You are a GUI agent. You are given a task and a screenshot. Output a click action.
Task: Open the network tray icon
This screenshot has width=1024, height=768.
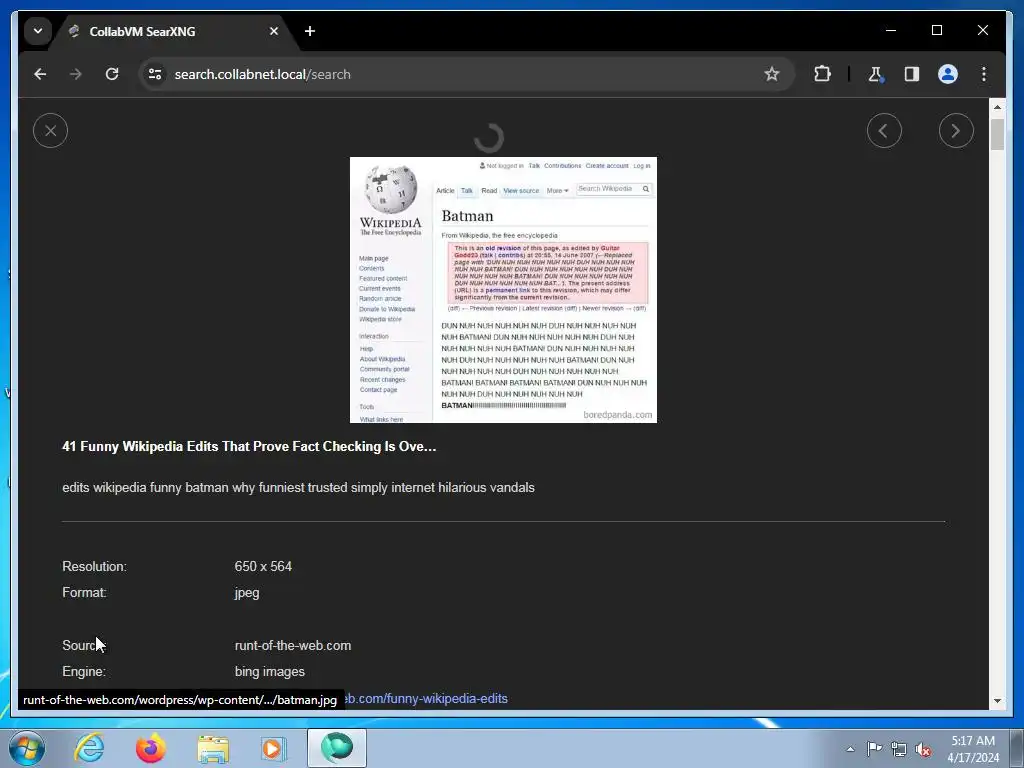click(899, 749)
